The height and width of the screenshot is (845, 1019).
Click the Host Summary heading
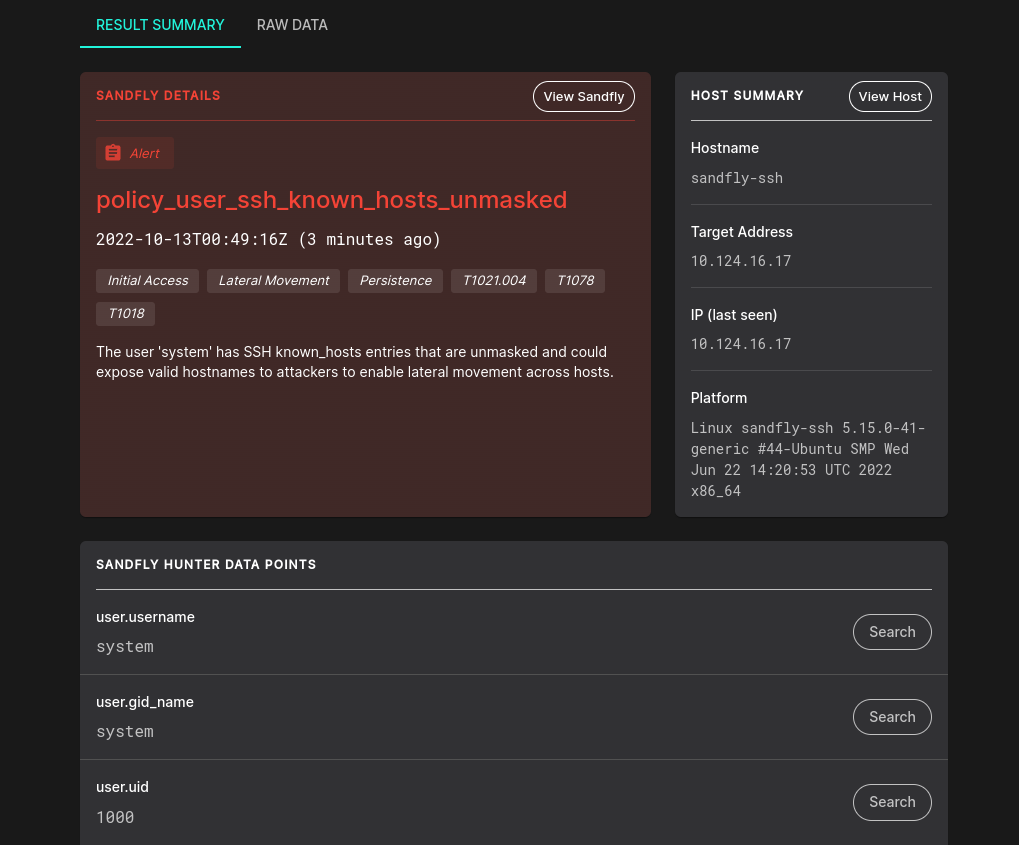pos(747,96)
